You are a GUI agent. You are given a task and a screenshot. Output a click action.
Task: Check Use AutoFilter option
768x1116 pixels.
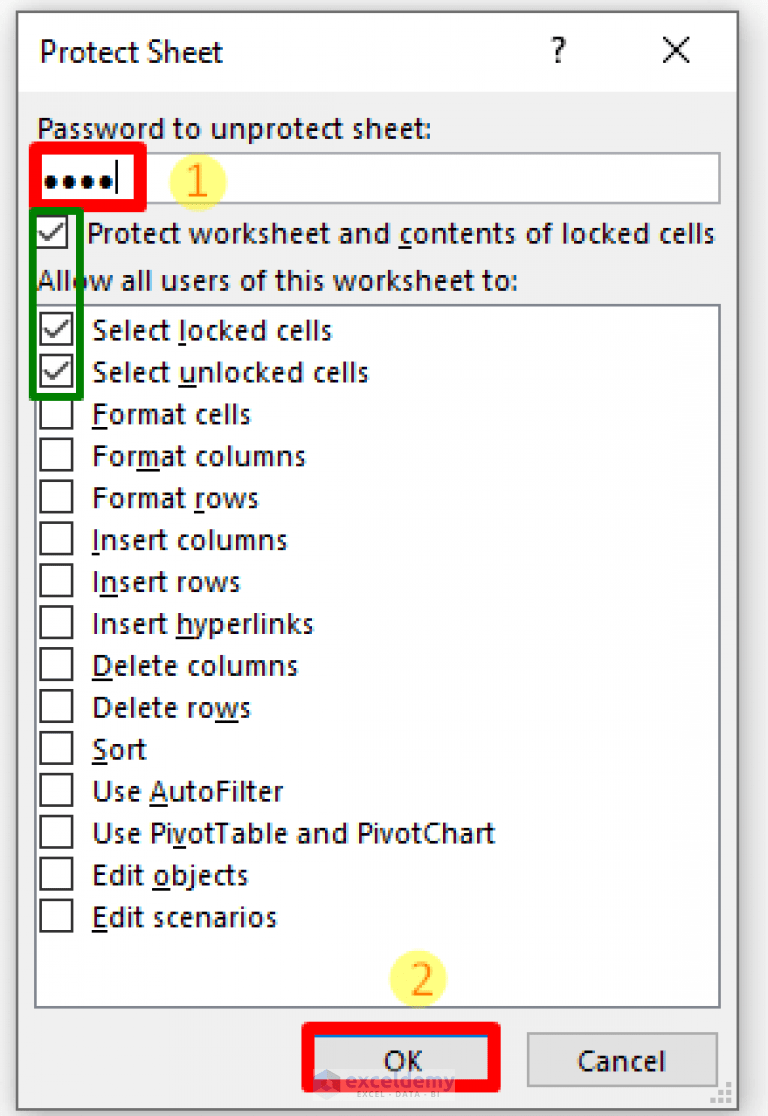(x=58, y=790)
